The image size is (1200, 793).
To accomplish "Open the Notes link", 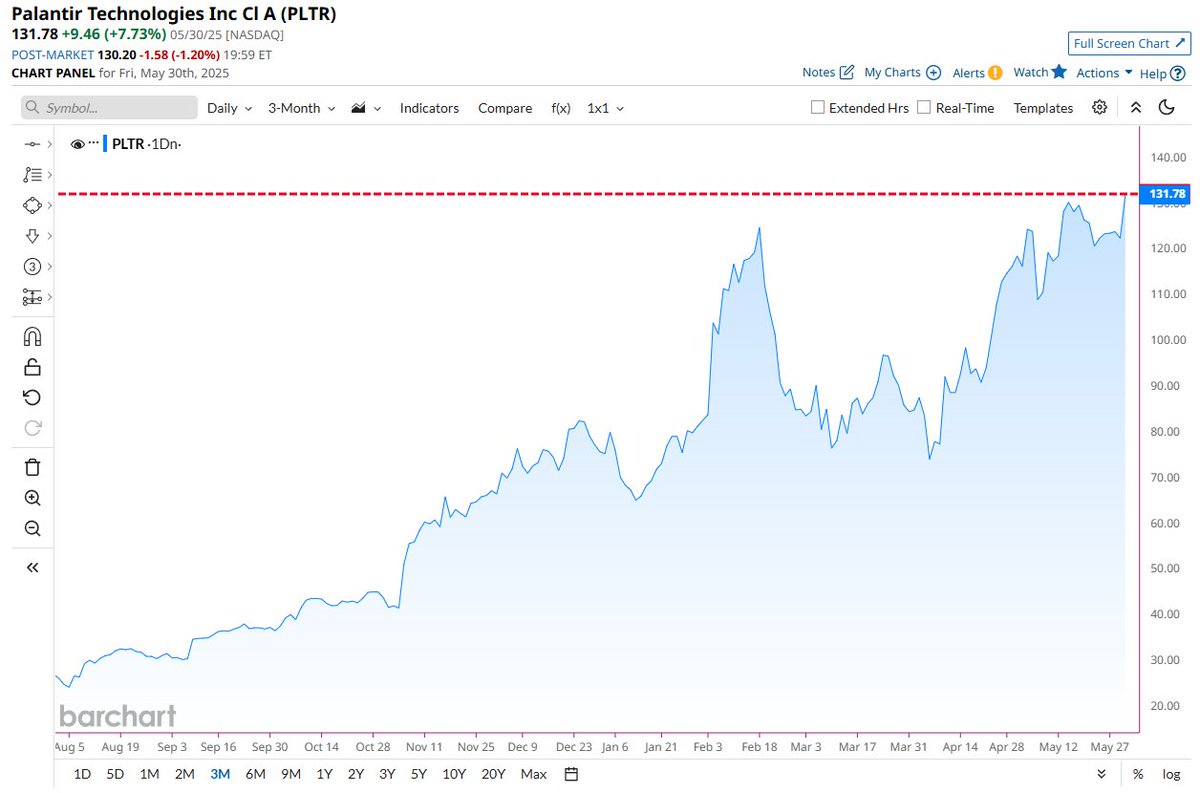I will click(x=828, y=72).
